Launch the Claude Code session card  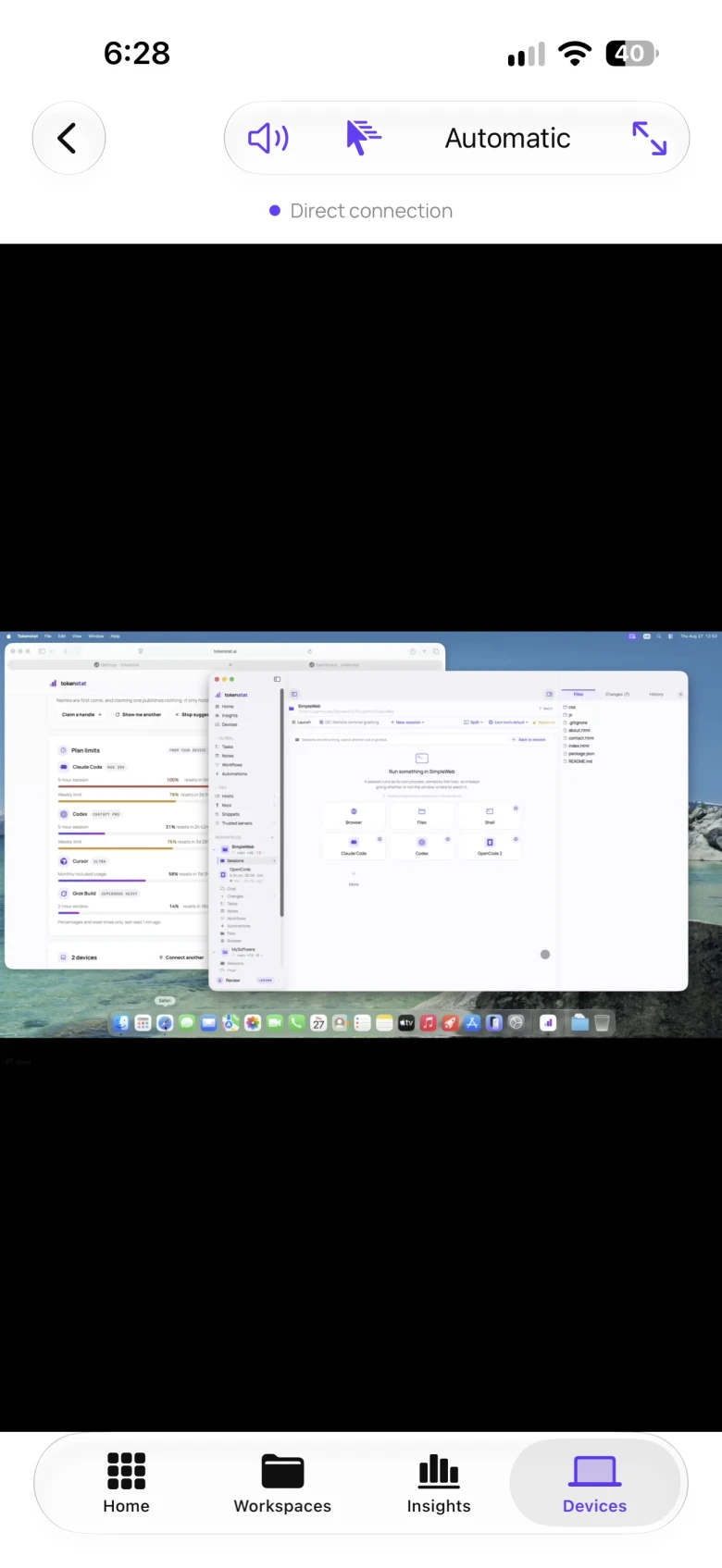354,846
